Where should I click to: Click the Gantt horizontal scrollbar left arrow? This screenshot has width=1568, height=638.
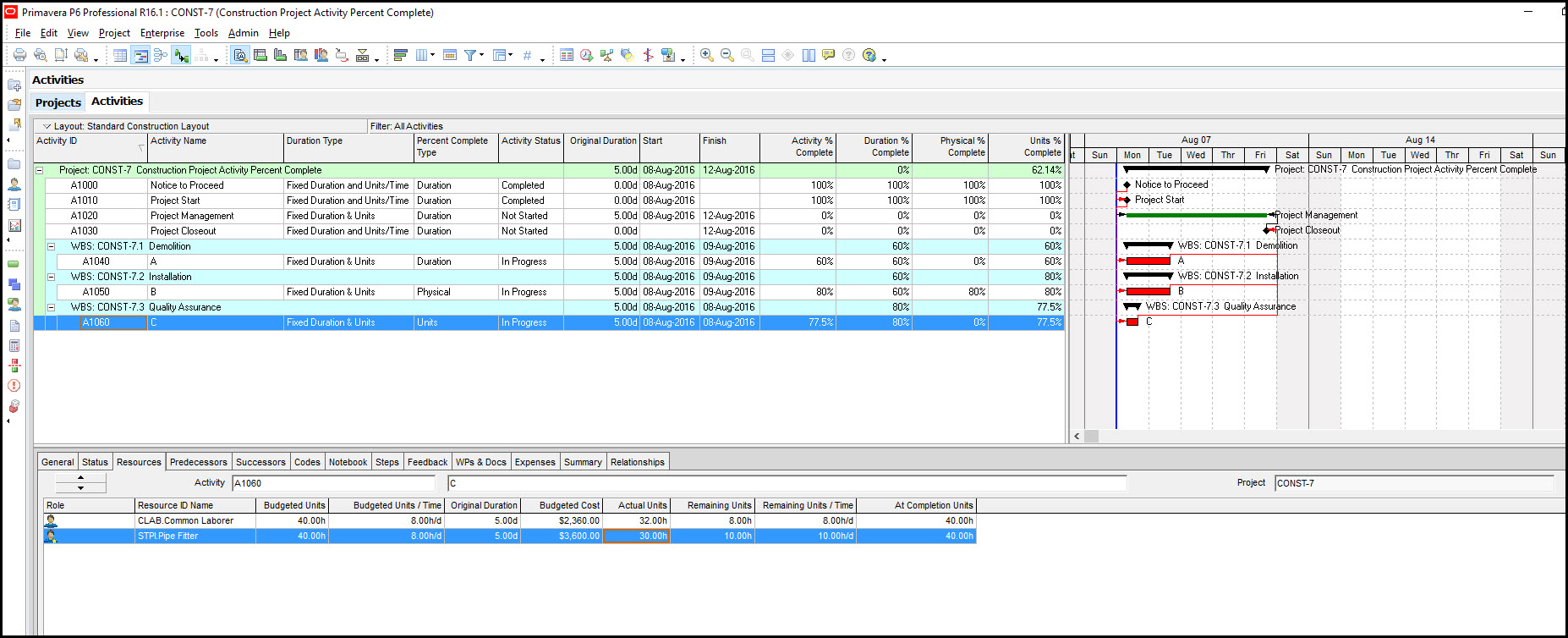[1077, 437]
